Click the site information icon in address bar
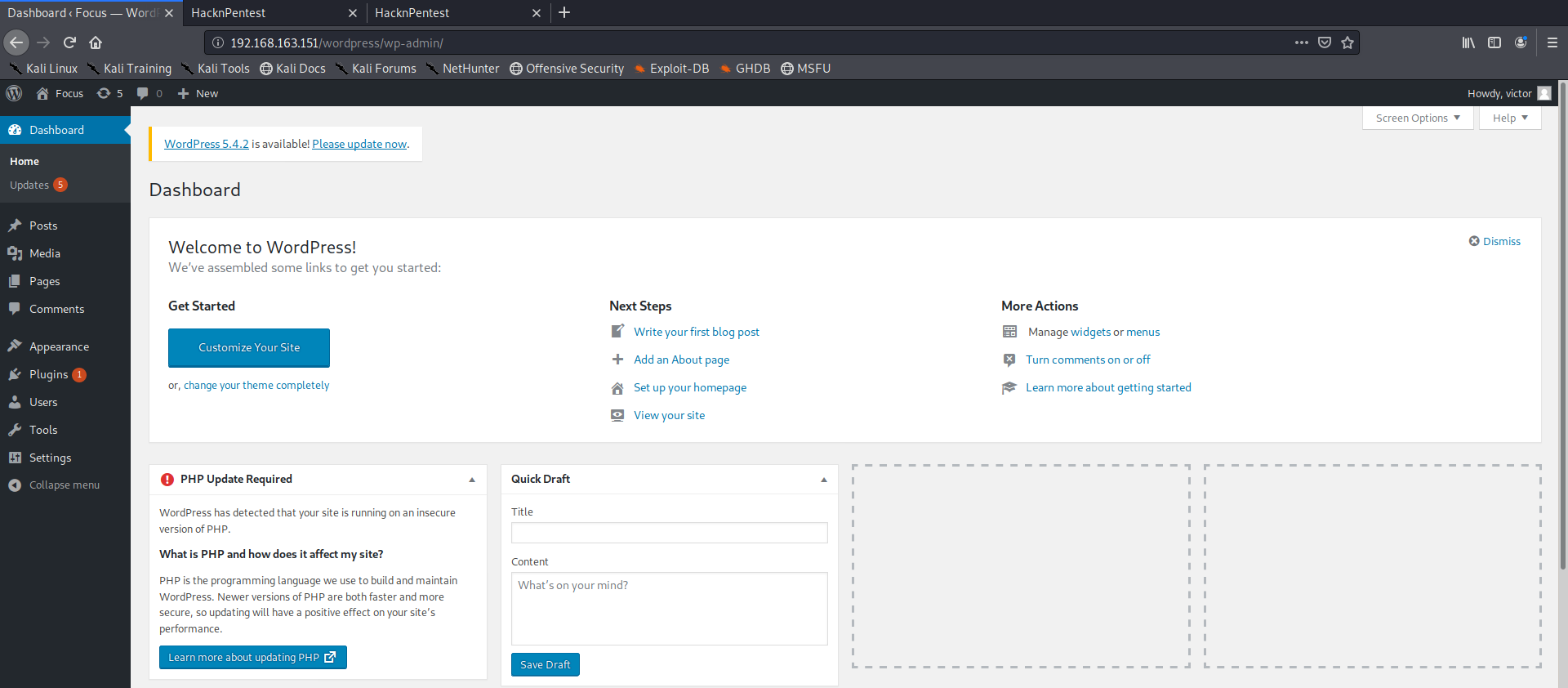The image size is (1568, 688). coord(218,42)
